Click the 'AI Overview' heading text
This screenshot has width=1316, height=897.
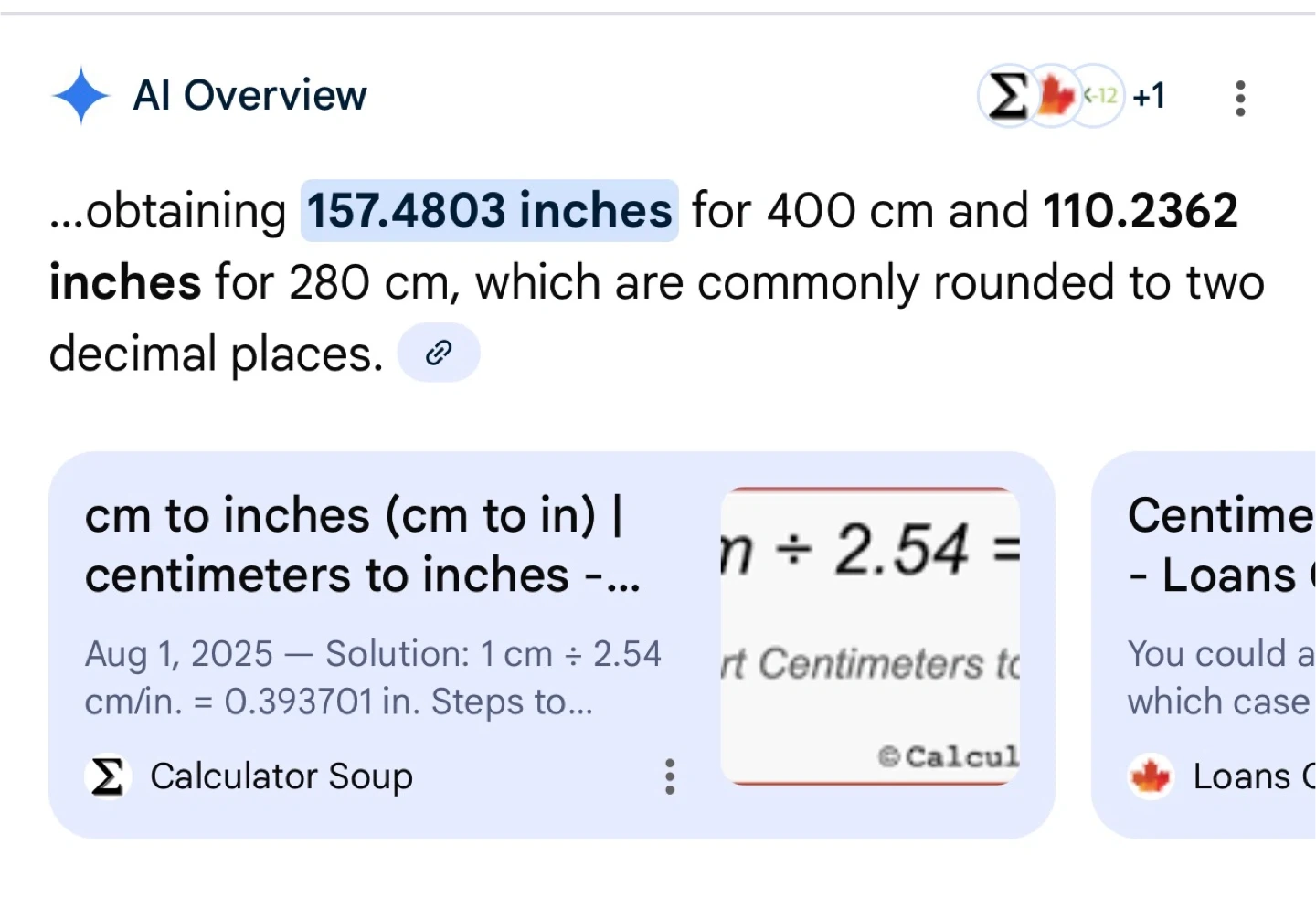[x=249, y=95]
